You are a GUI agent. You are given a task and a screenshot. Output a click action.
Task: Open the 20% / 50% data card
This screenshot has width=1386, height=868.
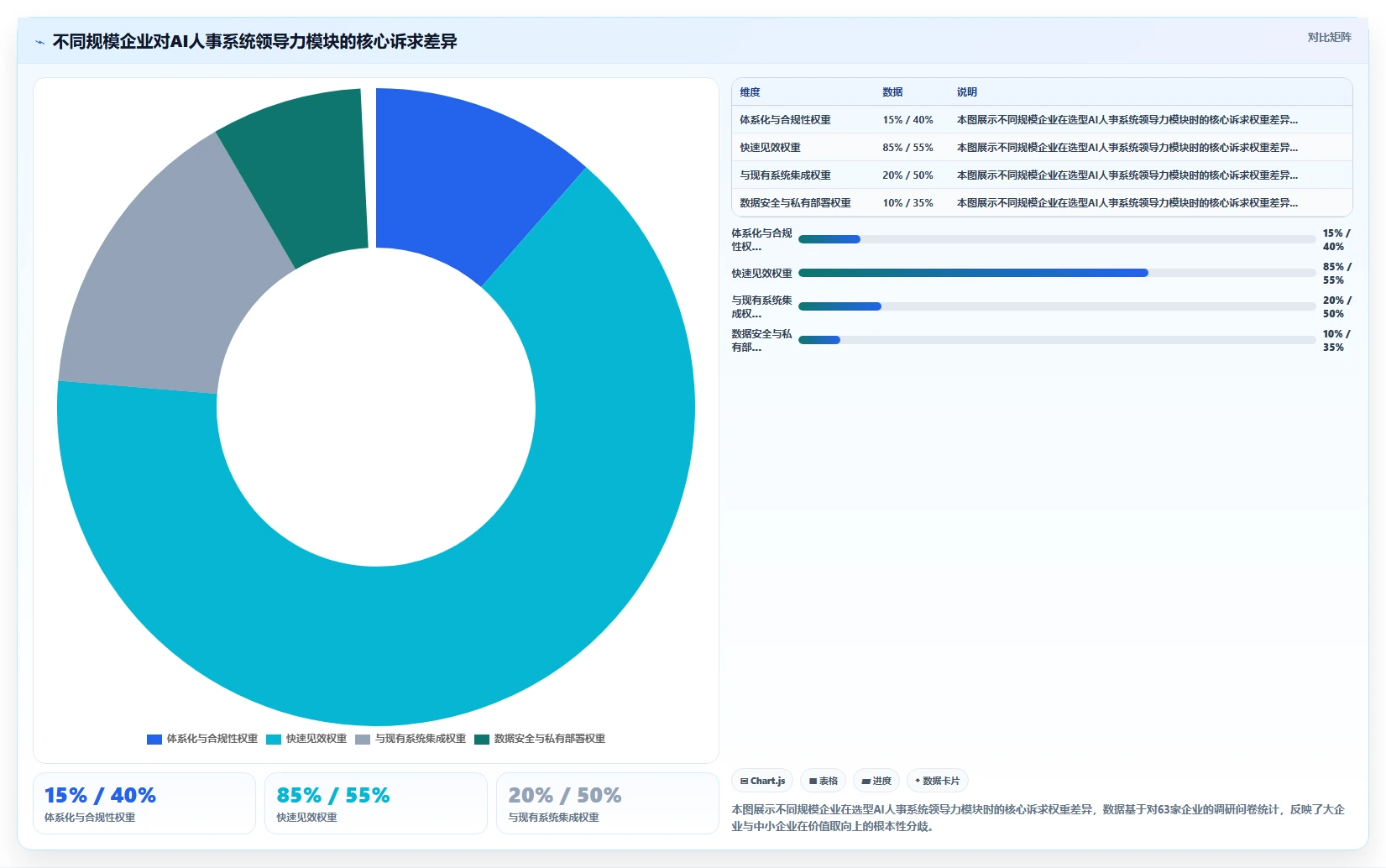(x=608, y=803)
